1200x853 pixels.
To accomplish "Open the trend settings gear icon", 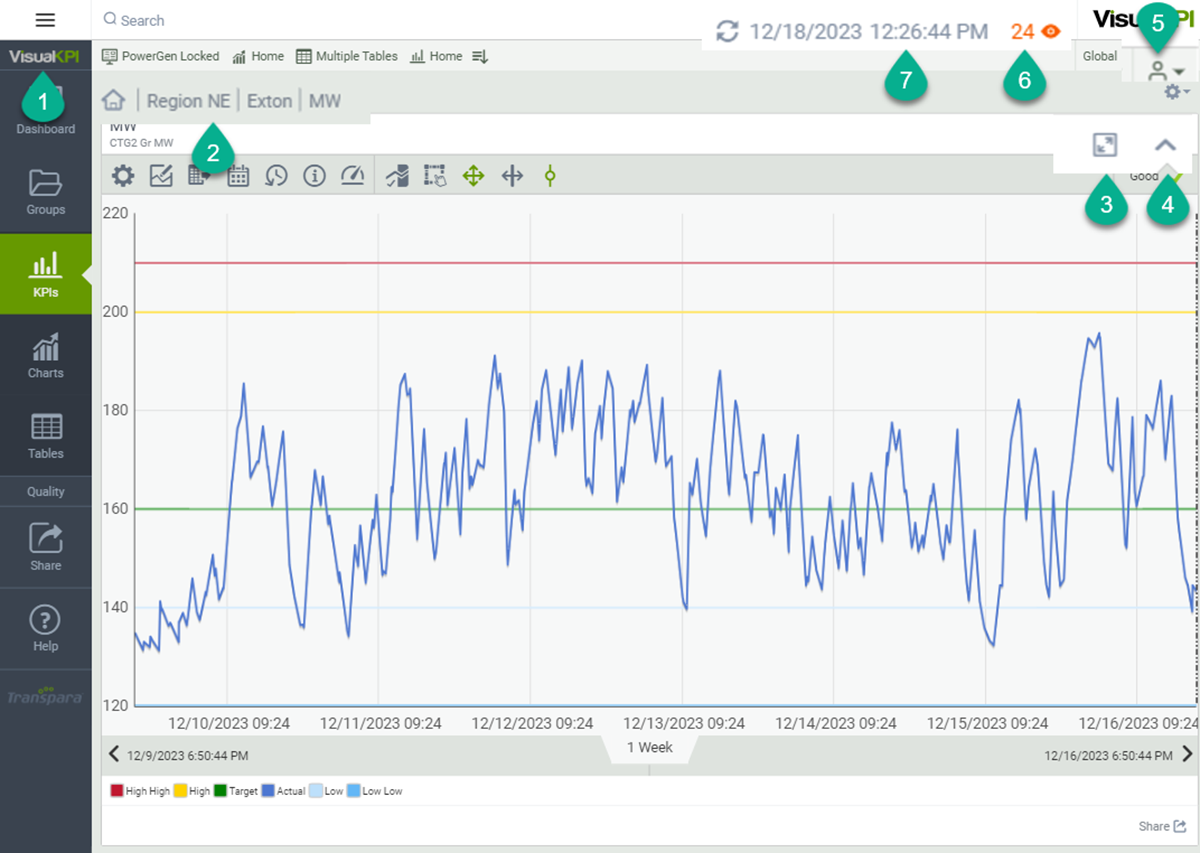I will click(123, 177).
